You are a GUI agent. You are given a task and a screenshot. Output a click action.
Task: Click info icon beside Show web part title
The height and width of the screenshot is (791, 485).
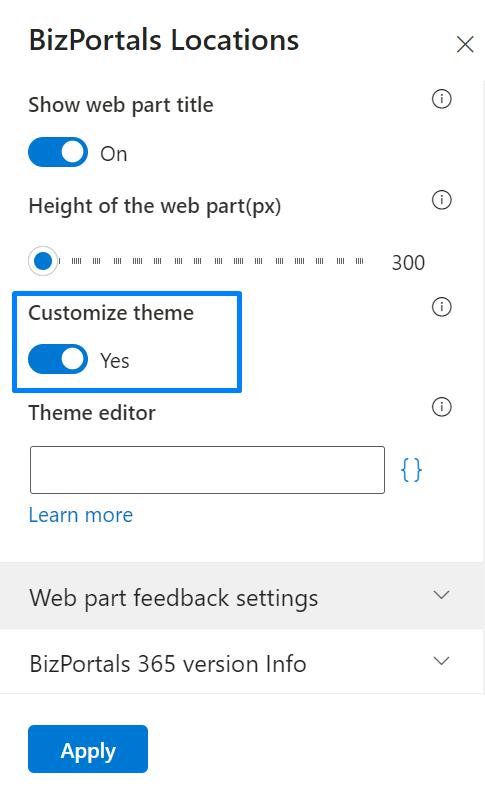(x=442, y=99)
